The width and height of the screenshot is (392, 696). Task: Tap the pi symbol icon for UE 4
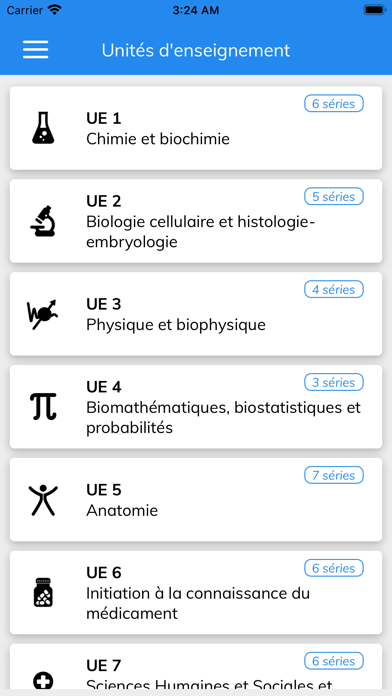click(x=43, y=407)
